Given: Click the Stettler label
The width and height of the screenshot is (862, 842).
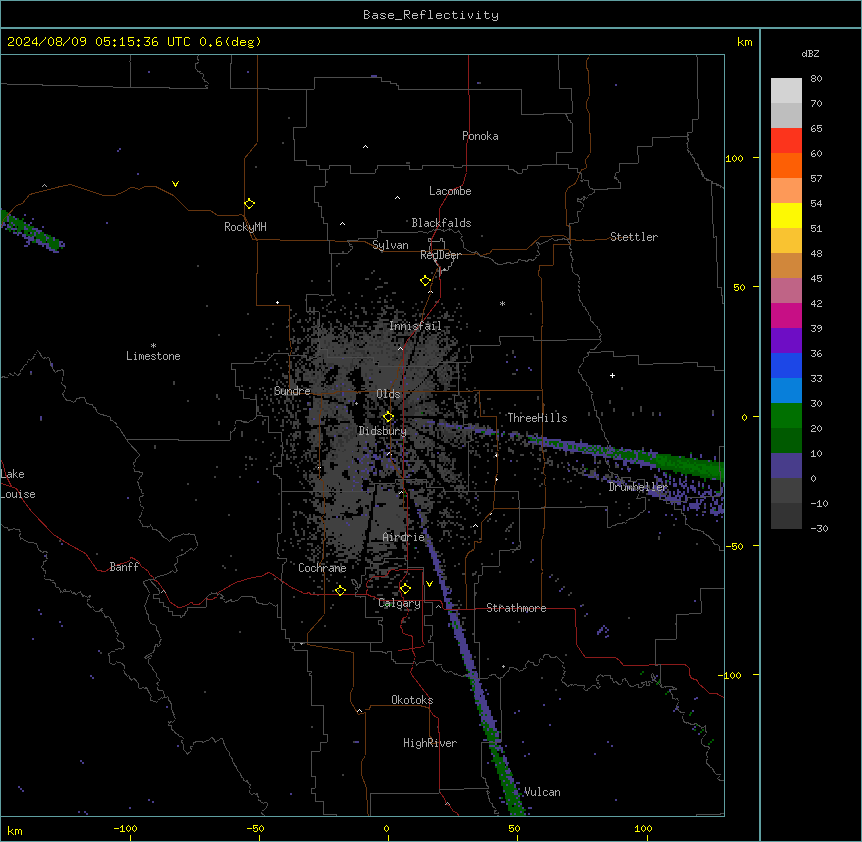Looking at the screenshot, I should pyautogui.click(x=633, y=237).
